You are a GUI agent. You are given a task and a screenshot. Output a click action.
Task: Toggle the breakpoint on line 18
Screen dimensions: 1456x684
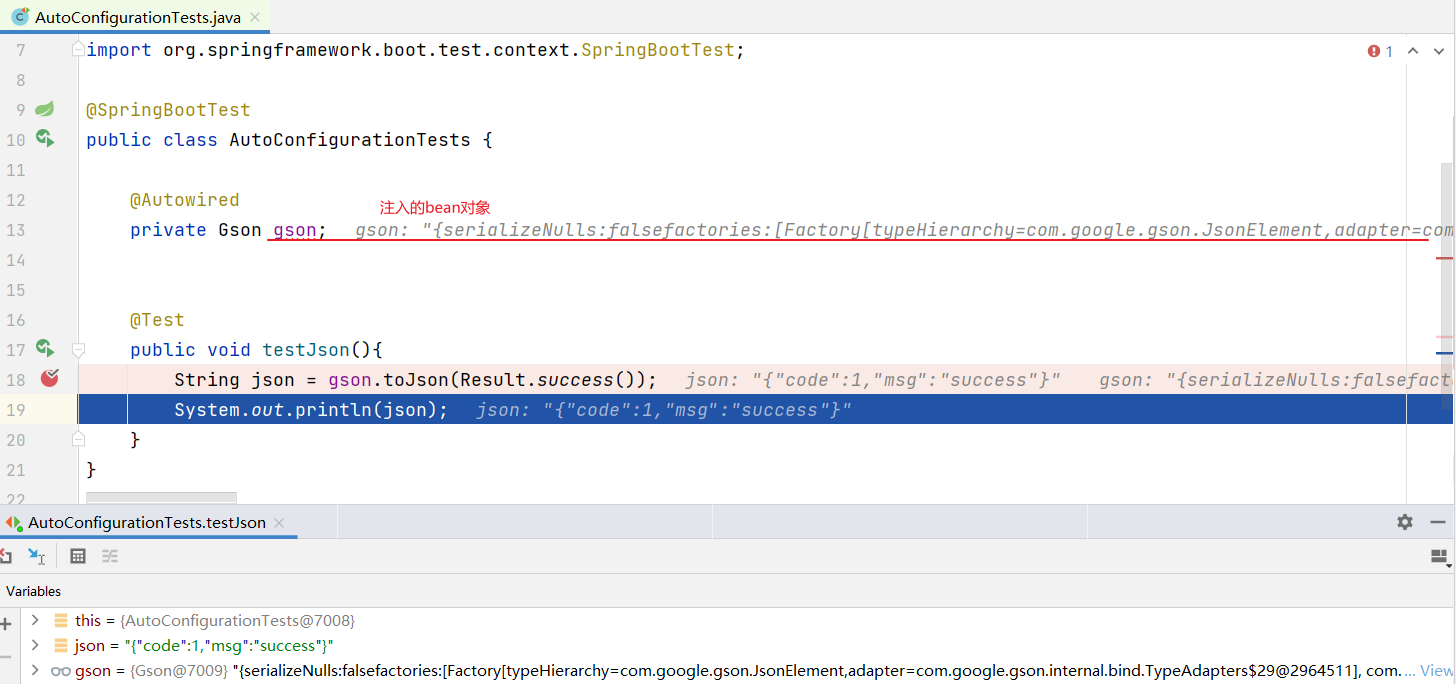tap(49, 378)
